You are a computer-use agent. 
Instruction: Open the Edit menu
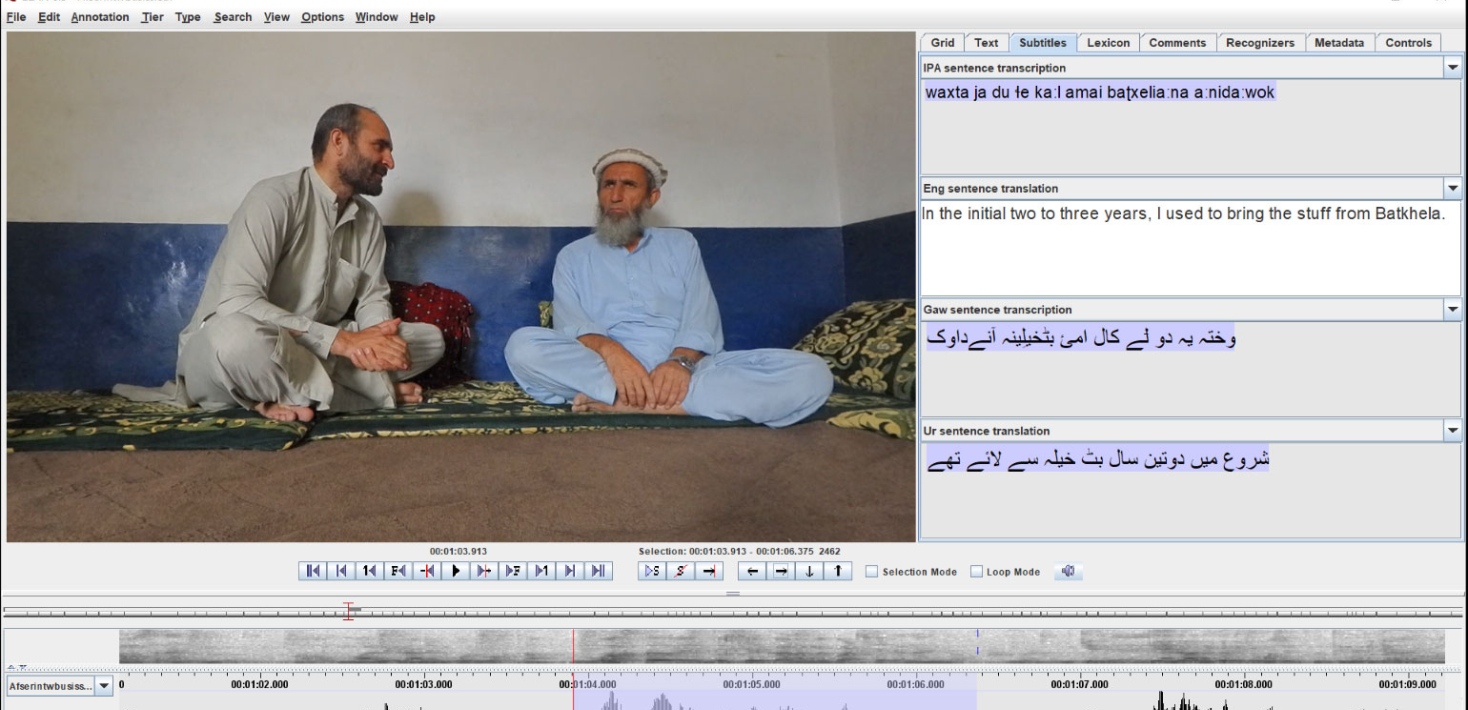49,17
